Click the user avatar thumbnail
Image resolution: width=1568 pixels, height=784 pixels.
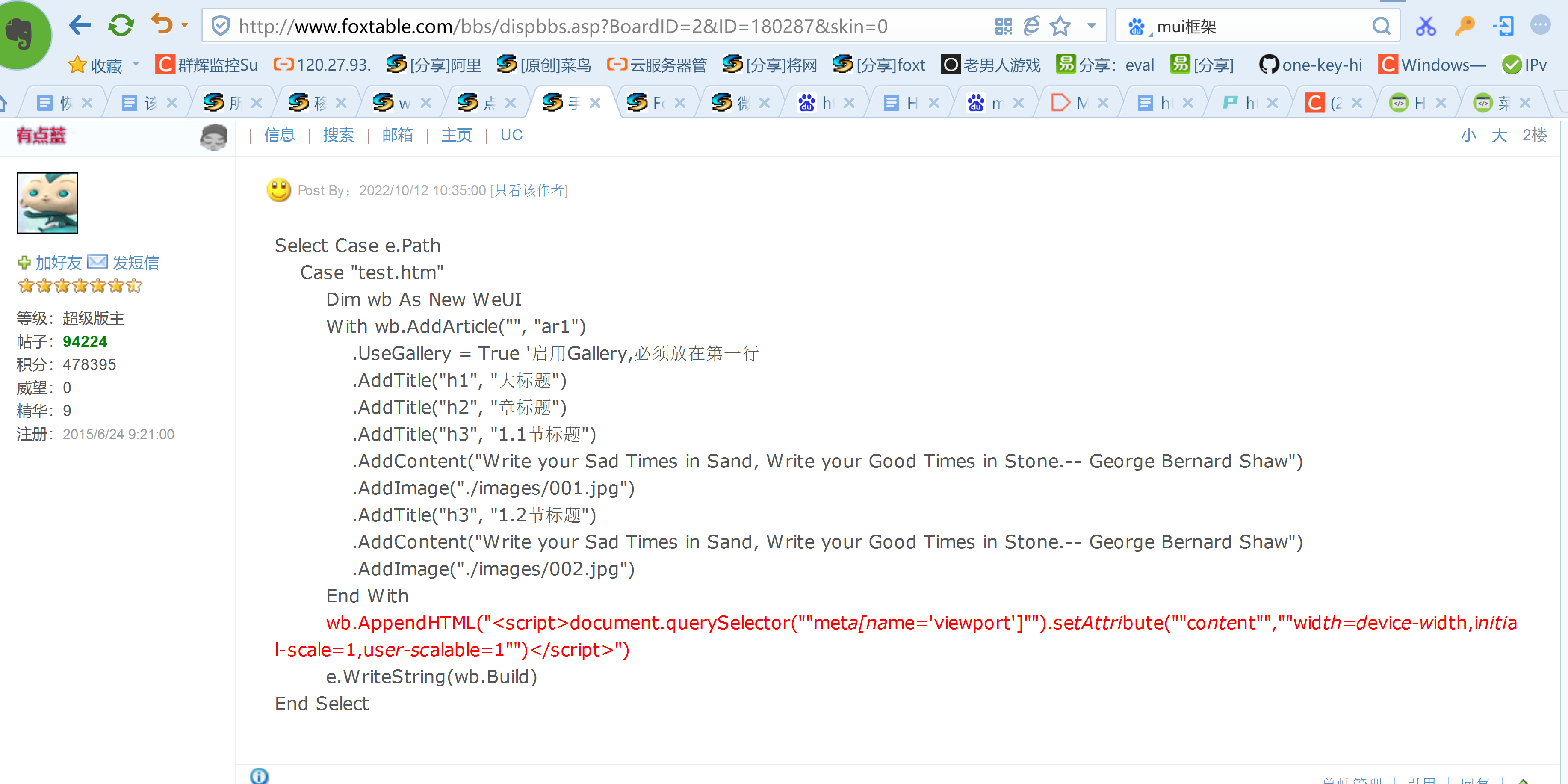point(47,203)
